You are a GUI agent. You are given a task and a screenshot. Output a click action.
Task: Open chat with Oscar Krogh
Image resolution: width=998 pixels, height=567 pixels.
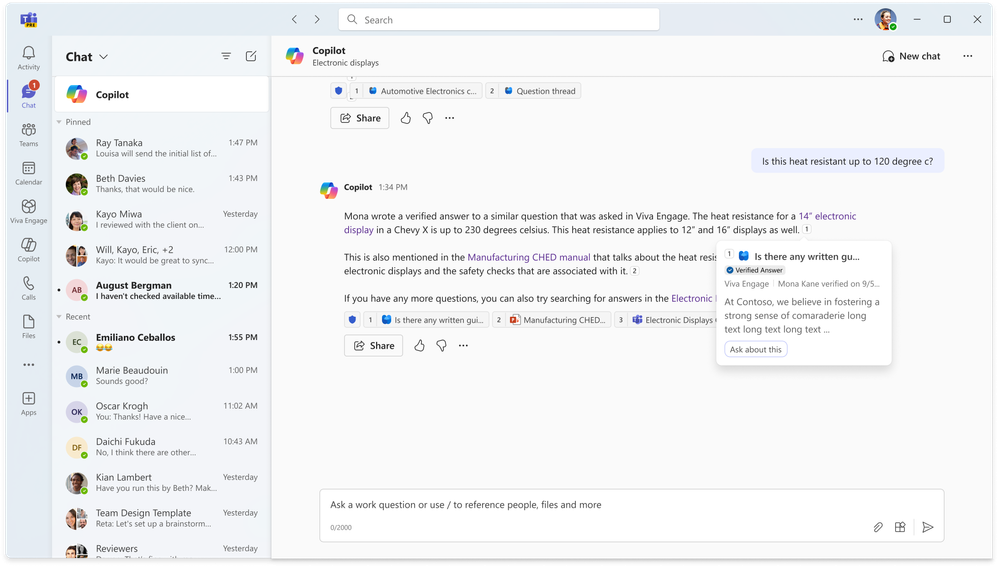pyautogui.click(x=162, y=411)
